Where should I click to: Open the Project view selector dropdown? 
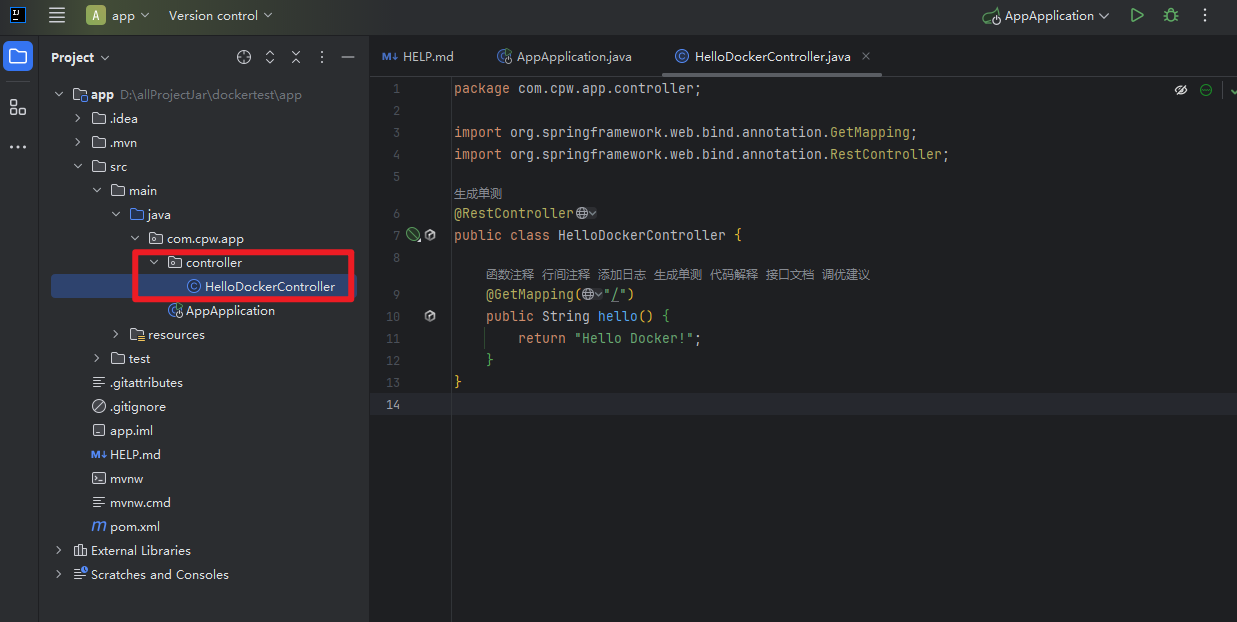click(80, 57)
